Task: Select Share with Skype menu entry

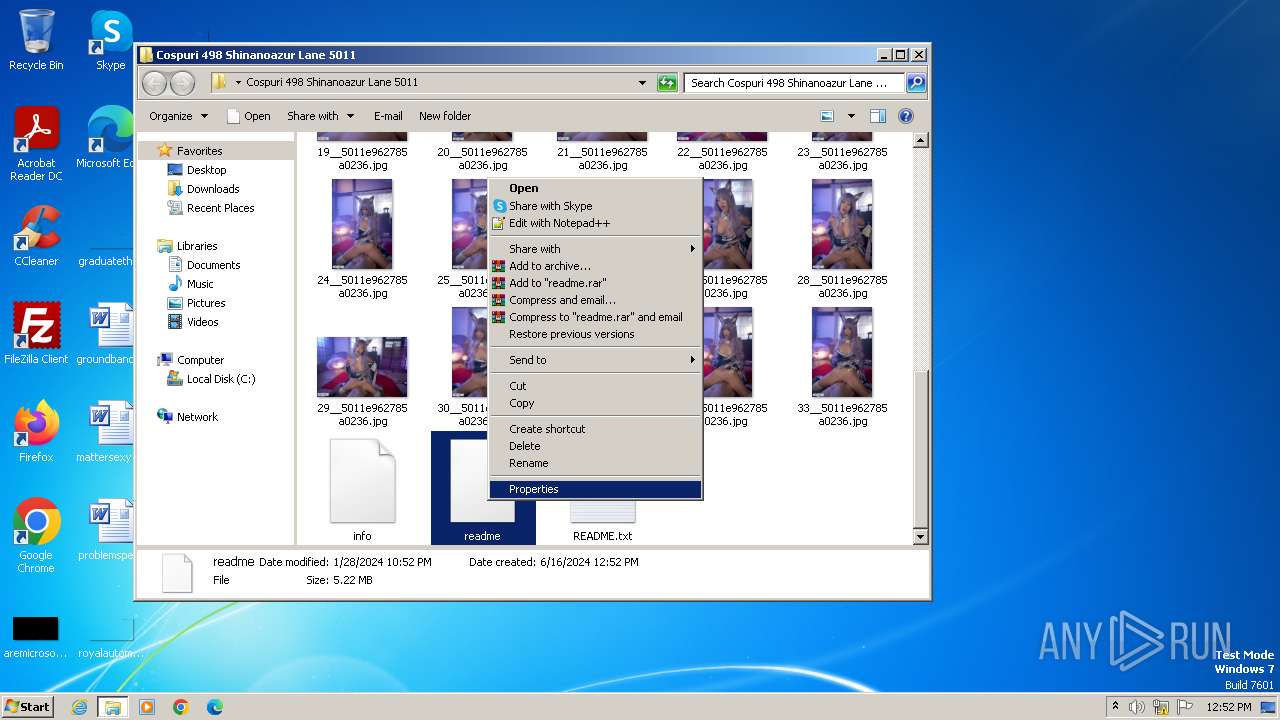Action: pos(596,206)
